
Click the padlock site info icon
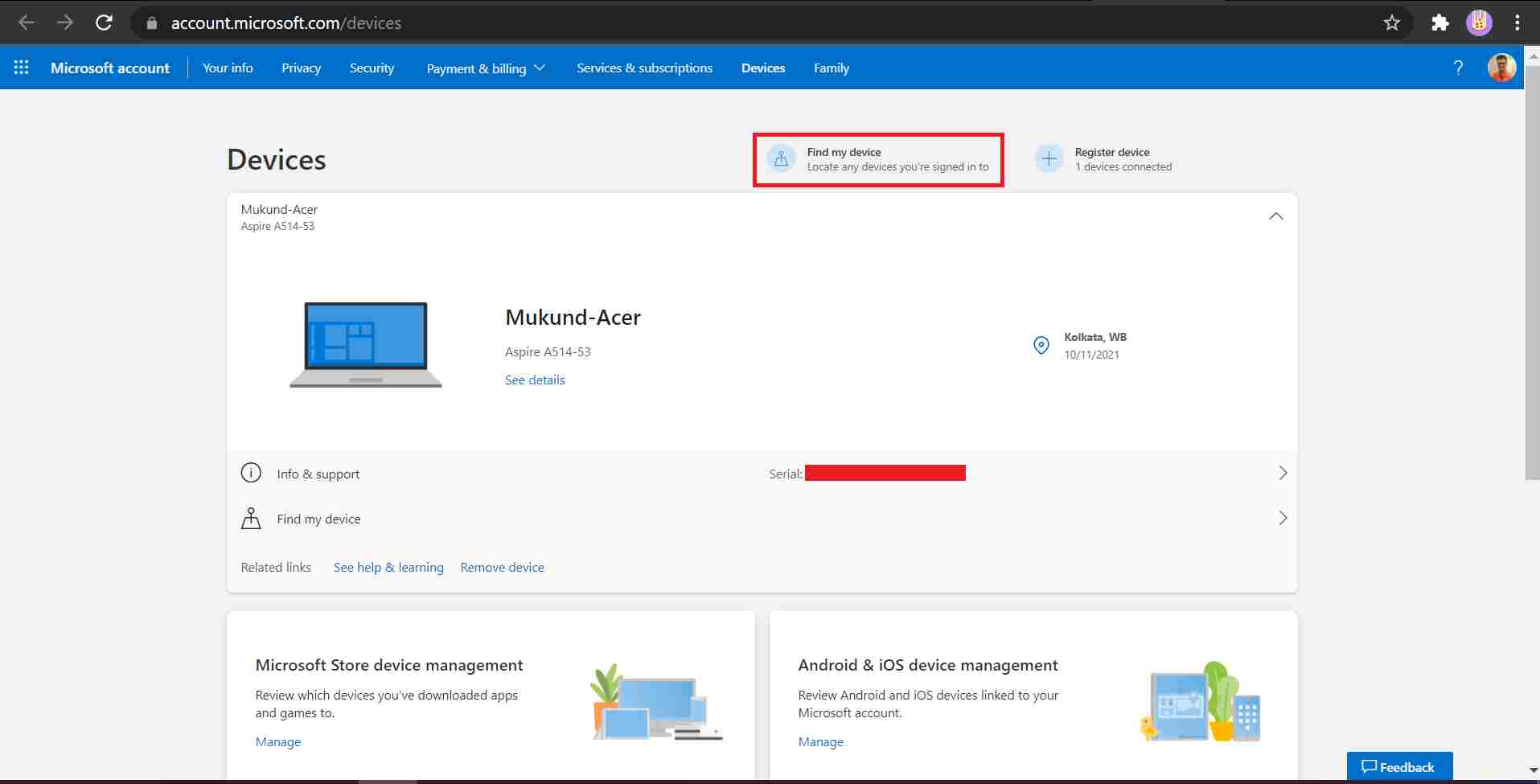click(x=152, y=23)
